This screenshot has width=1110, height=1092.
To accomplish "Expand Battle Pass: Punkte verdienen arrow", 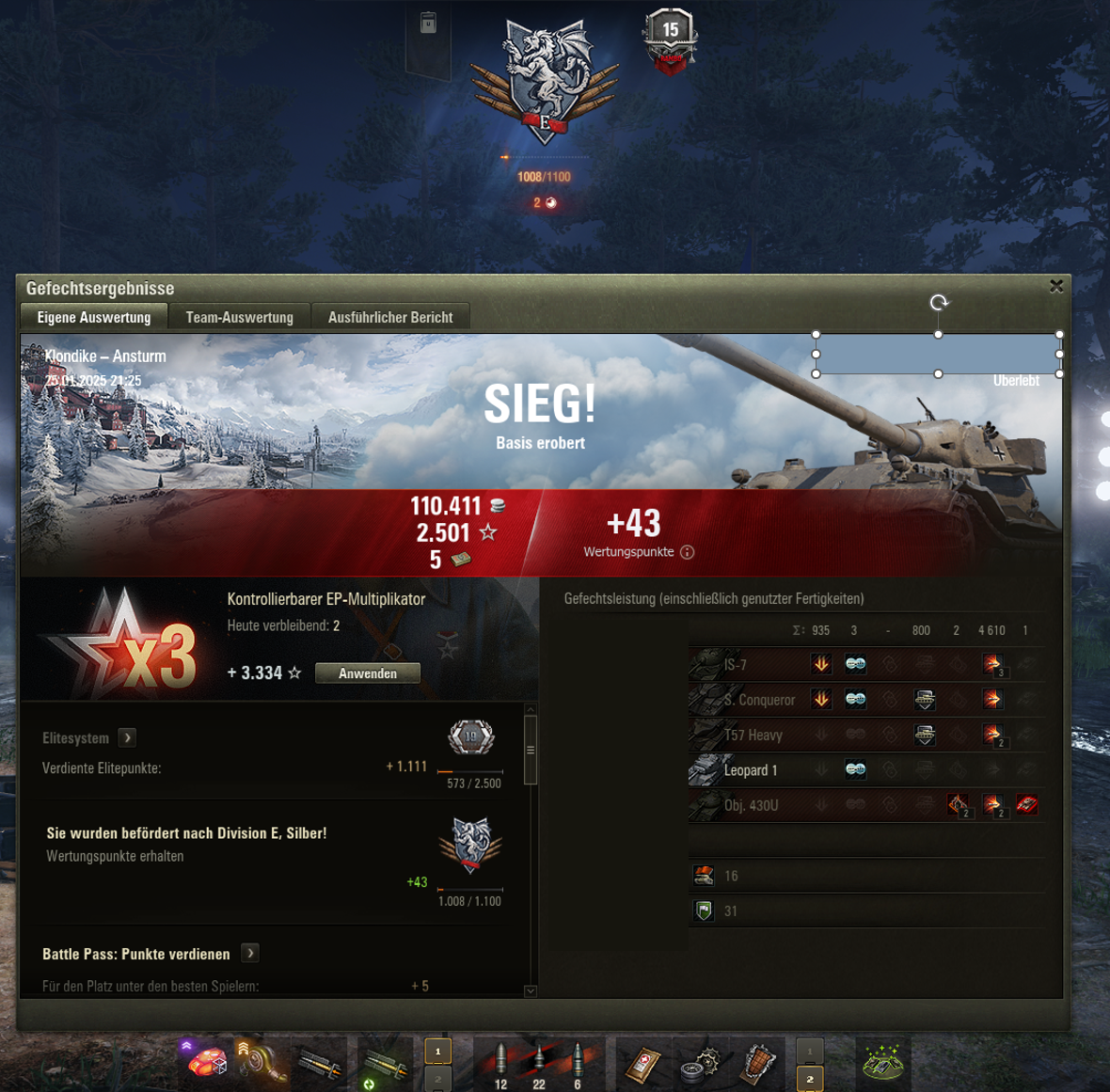I will [x=250, y=953].
